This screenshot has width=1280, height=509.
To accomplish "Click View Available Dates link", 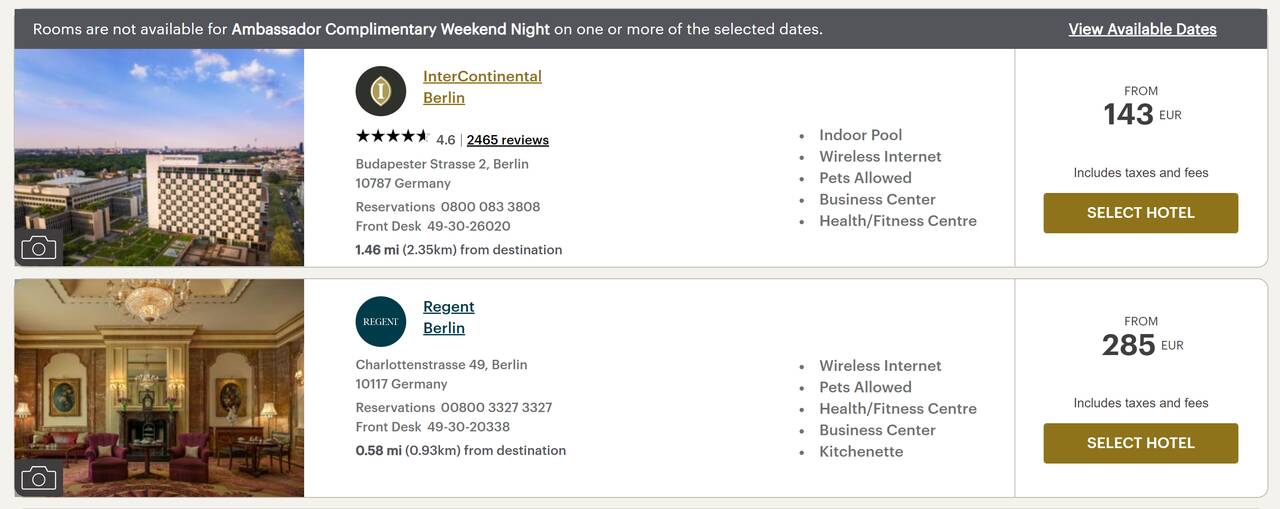I will click(x=1142, y=29).
